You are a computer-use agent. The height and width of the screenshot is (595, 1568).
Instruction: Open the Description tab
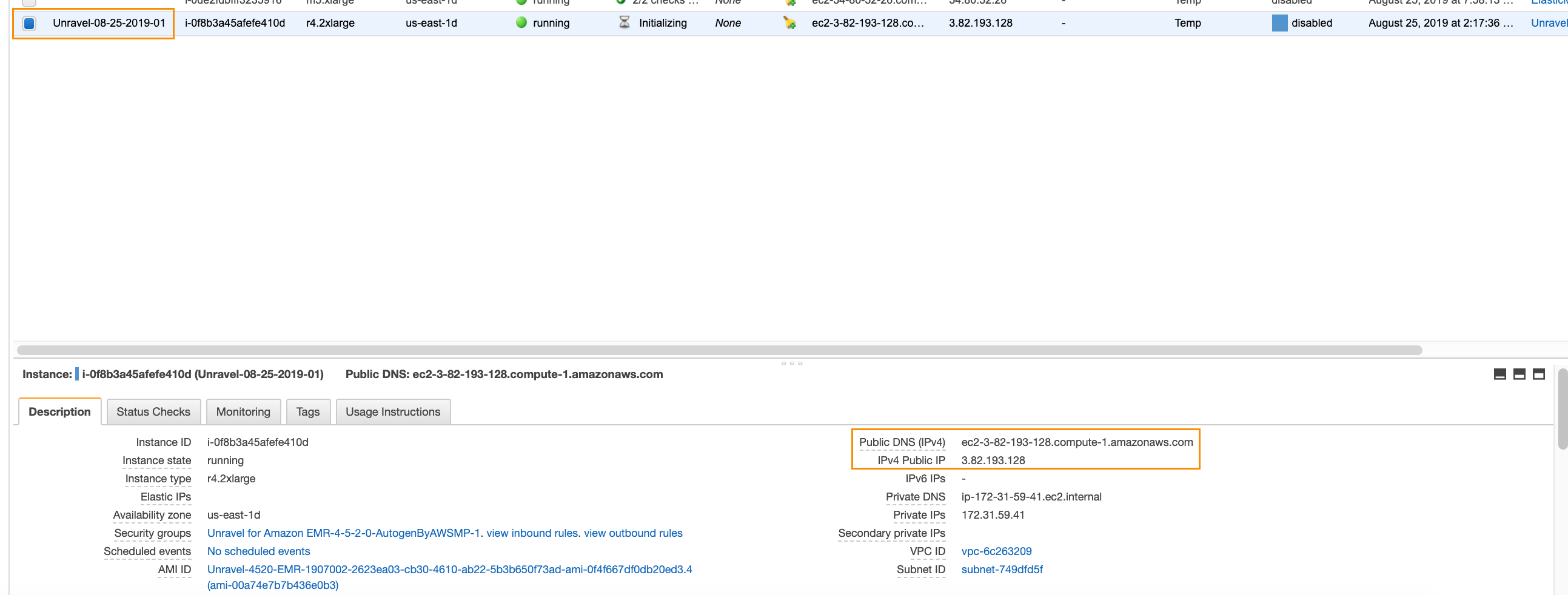pyautogui.click(x=59, y=412)
